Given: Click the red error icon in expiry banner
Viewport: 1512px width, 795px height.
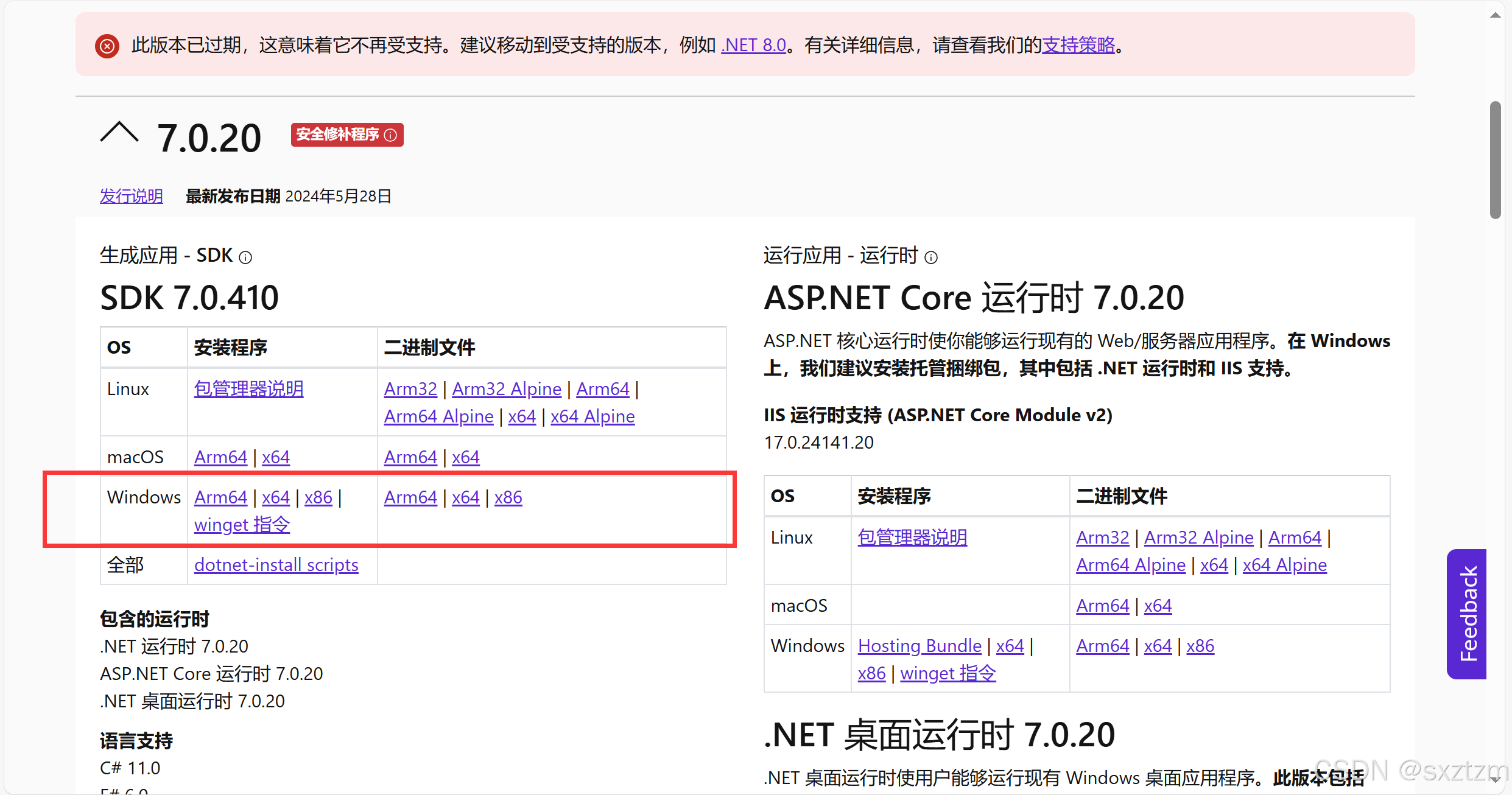Looking at the screenshot, I should point(107,46).
